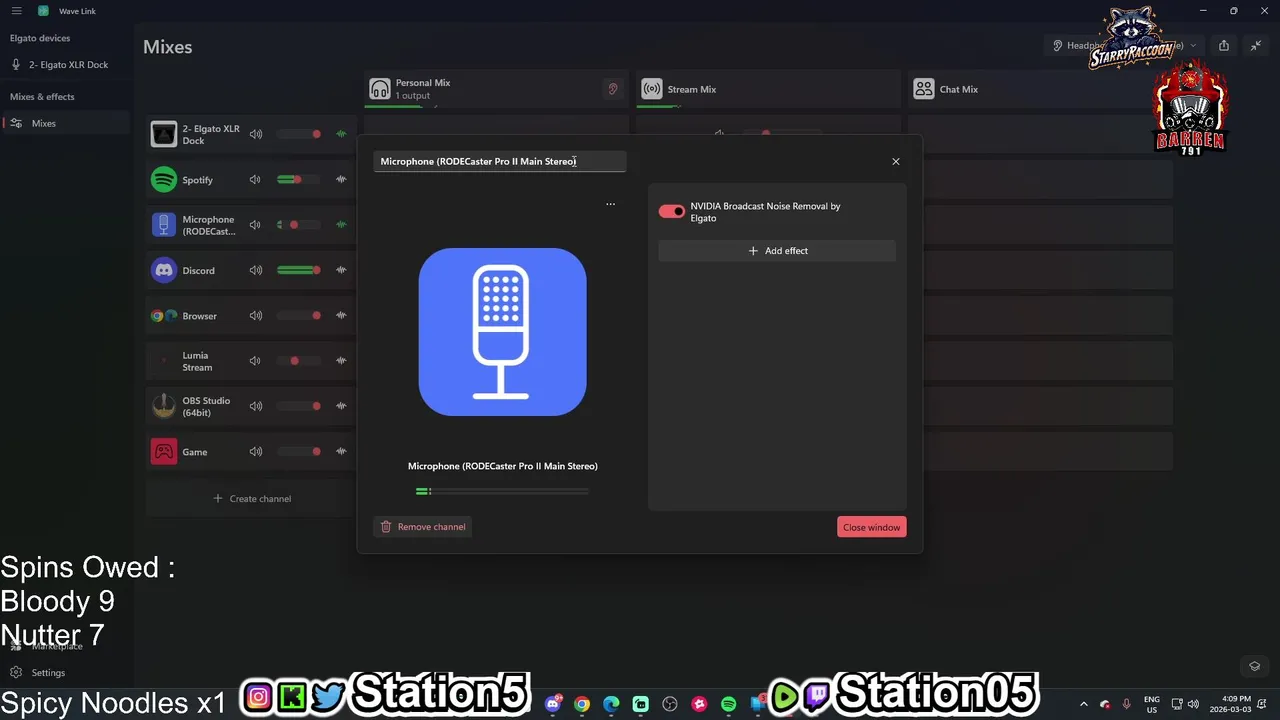Screen dimensions: 1280x720
Task: Disable NVIDIA Broadcast Noise Removal toggle
Action: [x=672, y=211]
